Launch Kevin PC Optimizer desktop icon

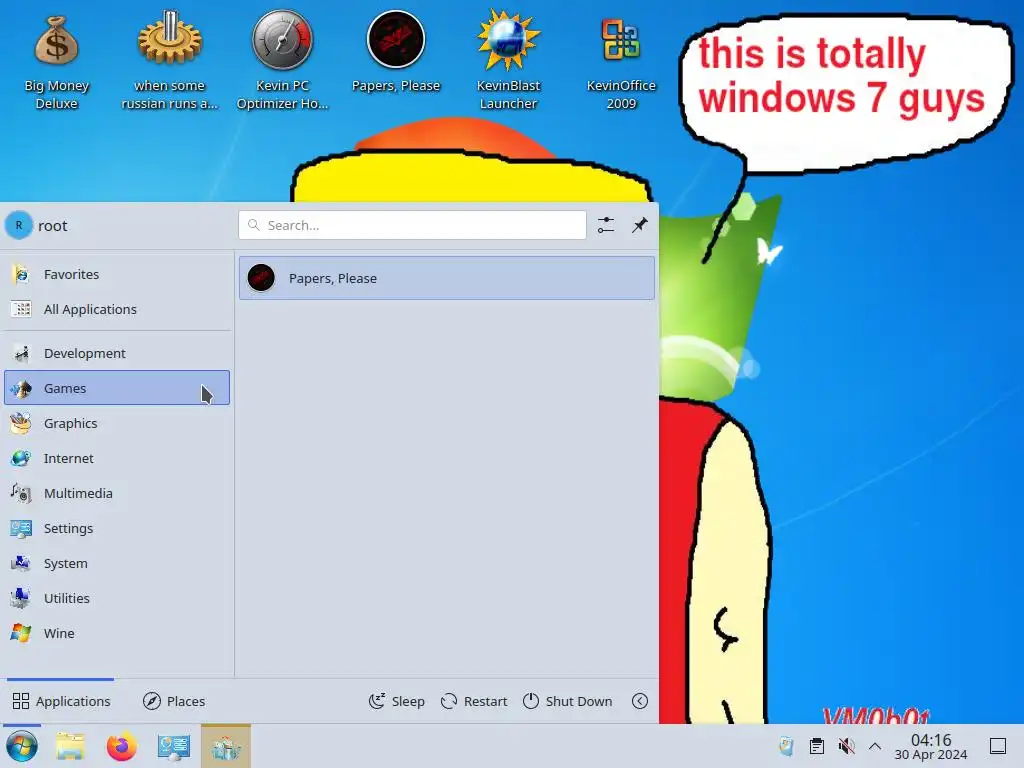point(282,62)
